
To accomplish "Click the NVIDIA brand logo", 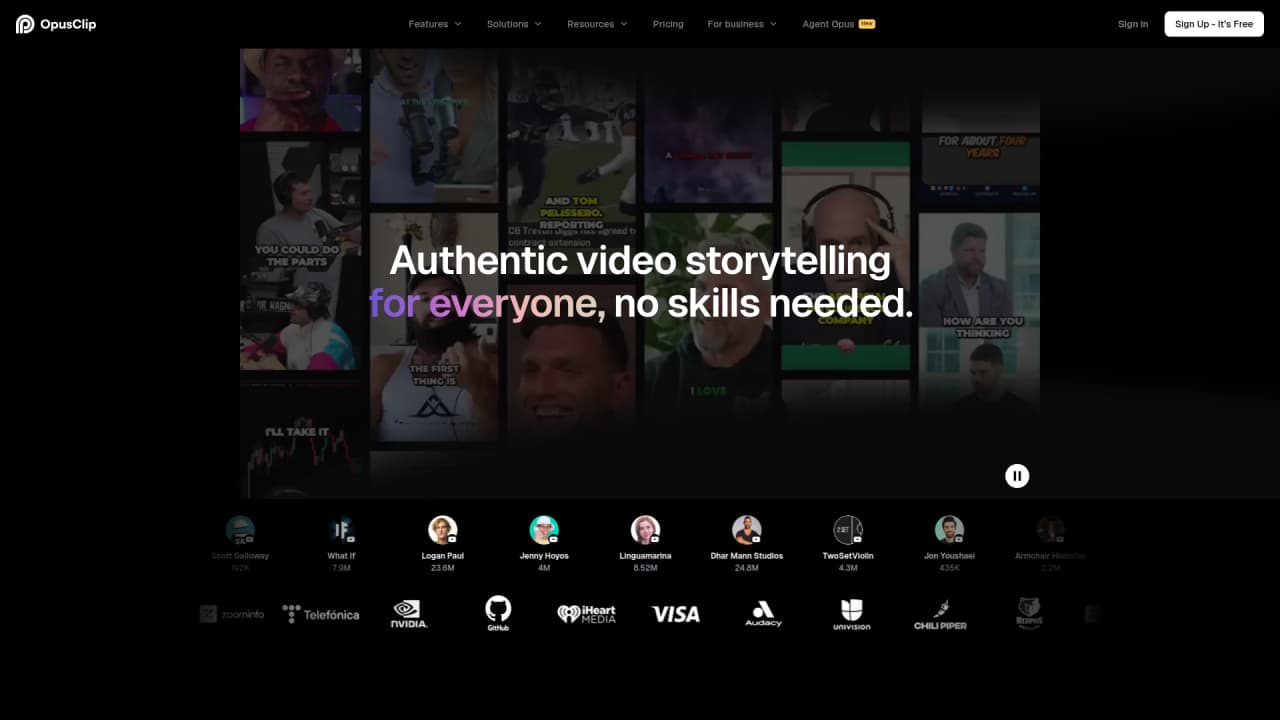I will pos(409,614).
